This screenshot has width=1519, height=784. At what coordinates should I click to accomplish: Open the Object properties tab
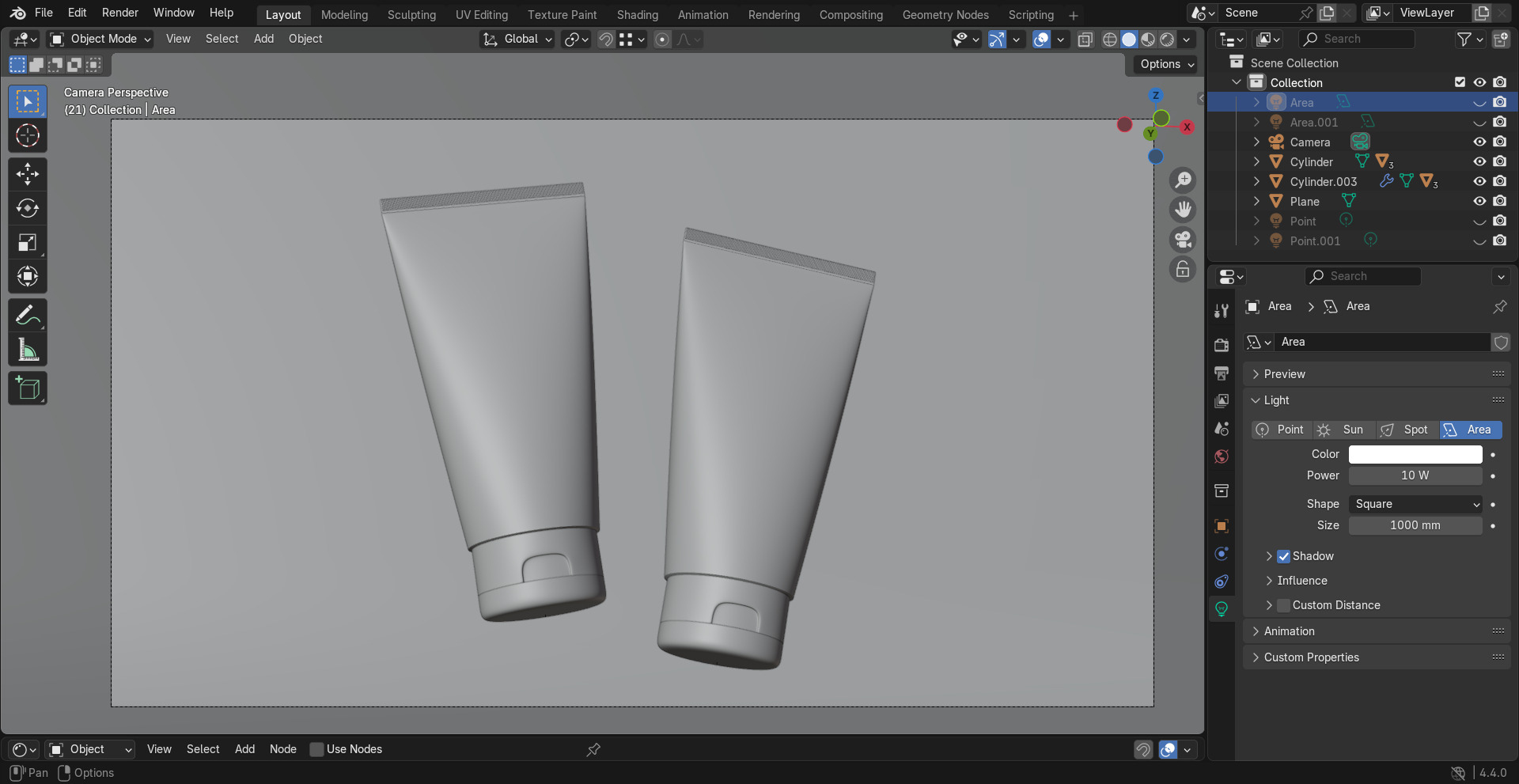tap(1222, 526)
